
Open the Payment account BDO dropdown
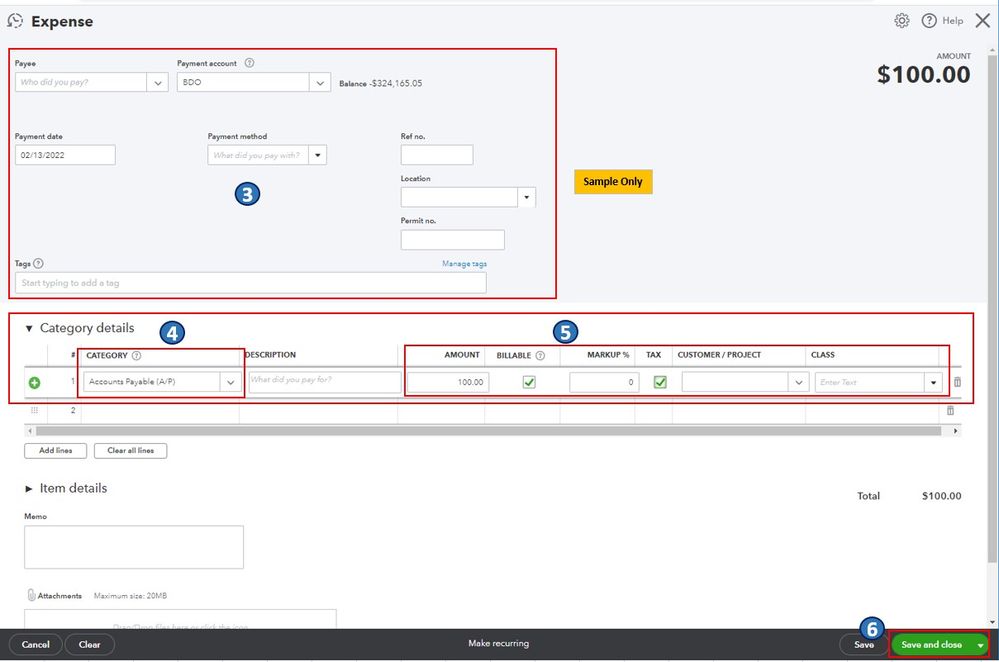point(320,83)
